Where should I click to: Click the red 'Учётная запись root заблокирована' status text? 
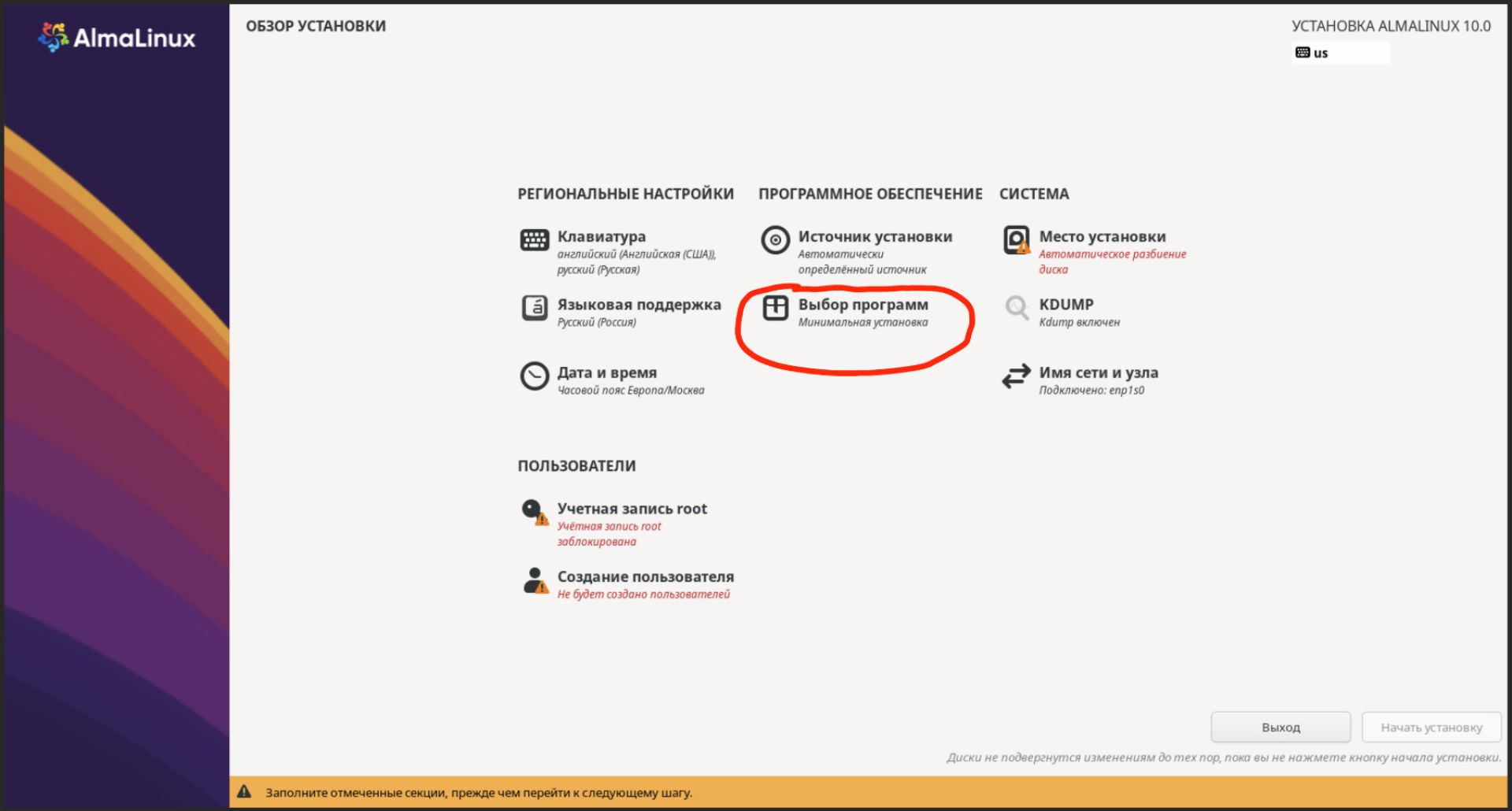(x=609, y=534)
